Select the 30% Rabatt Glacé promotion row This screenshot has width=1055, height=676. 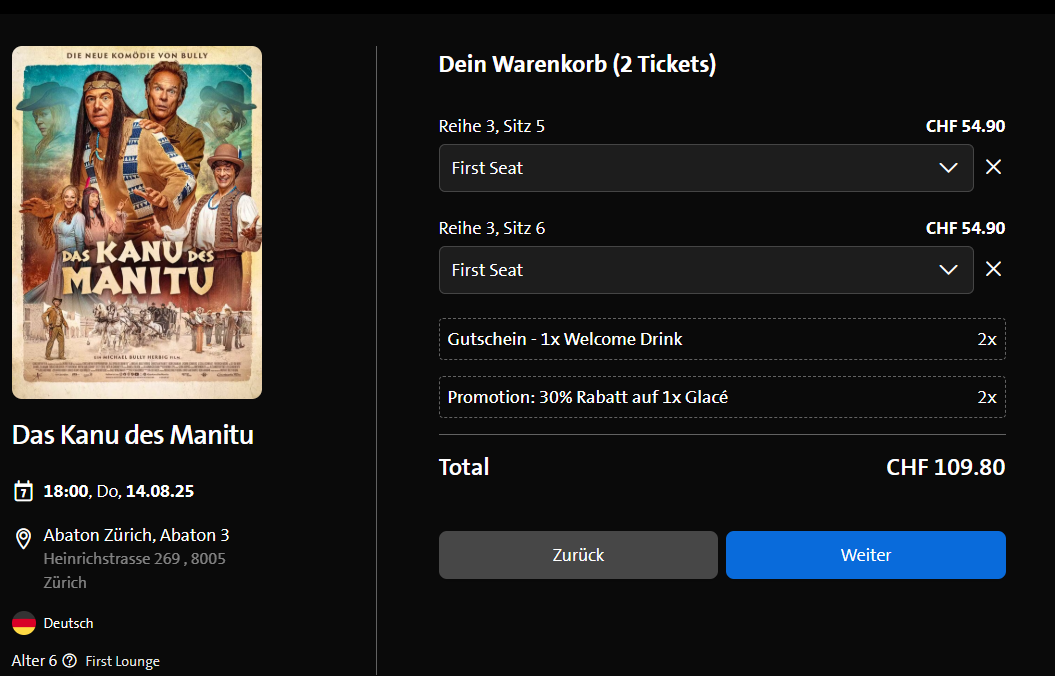[x=721, y=397]
